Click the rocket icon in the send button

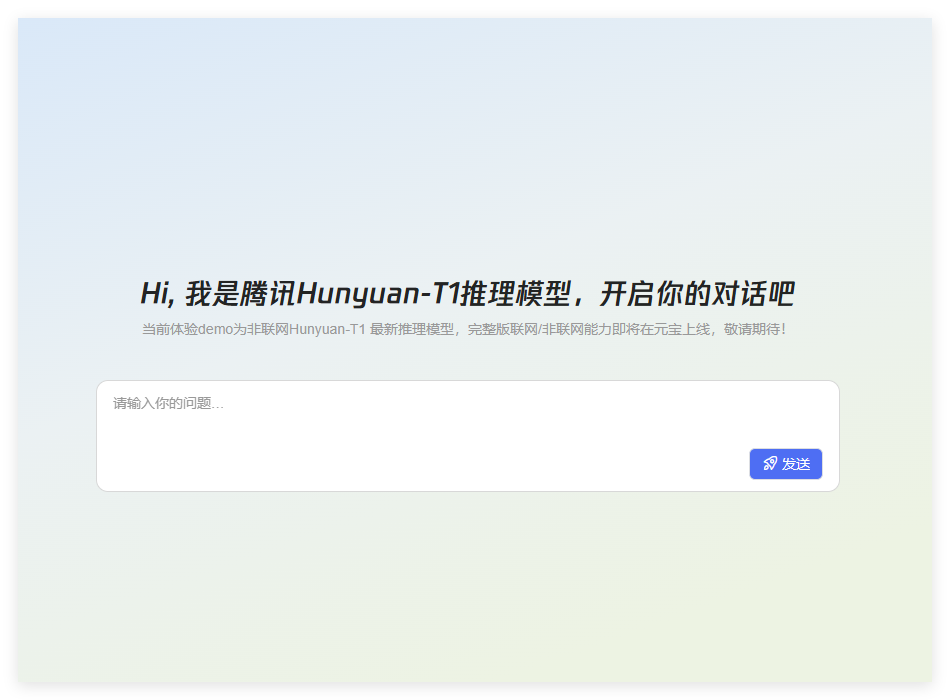tap(769, 464)
